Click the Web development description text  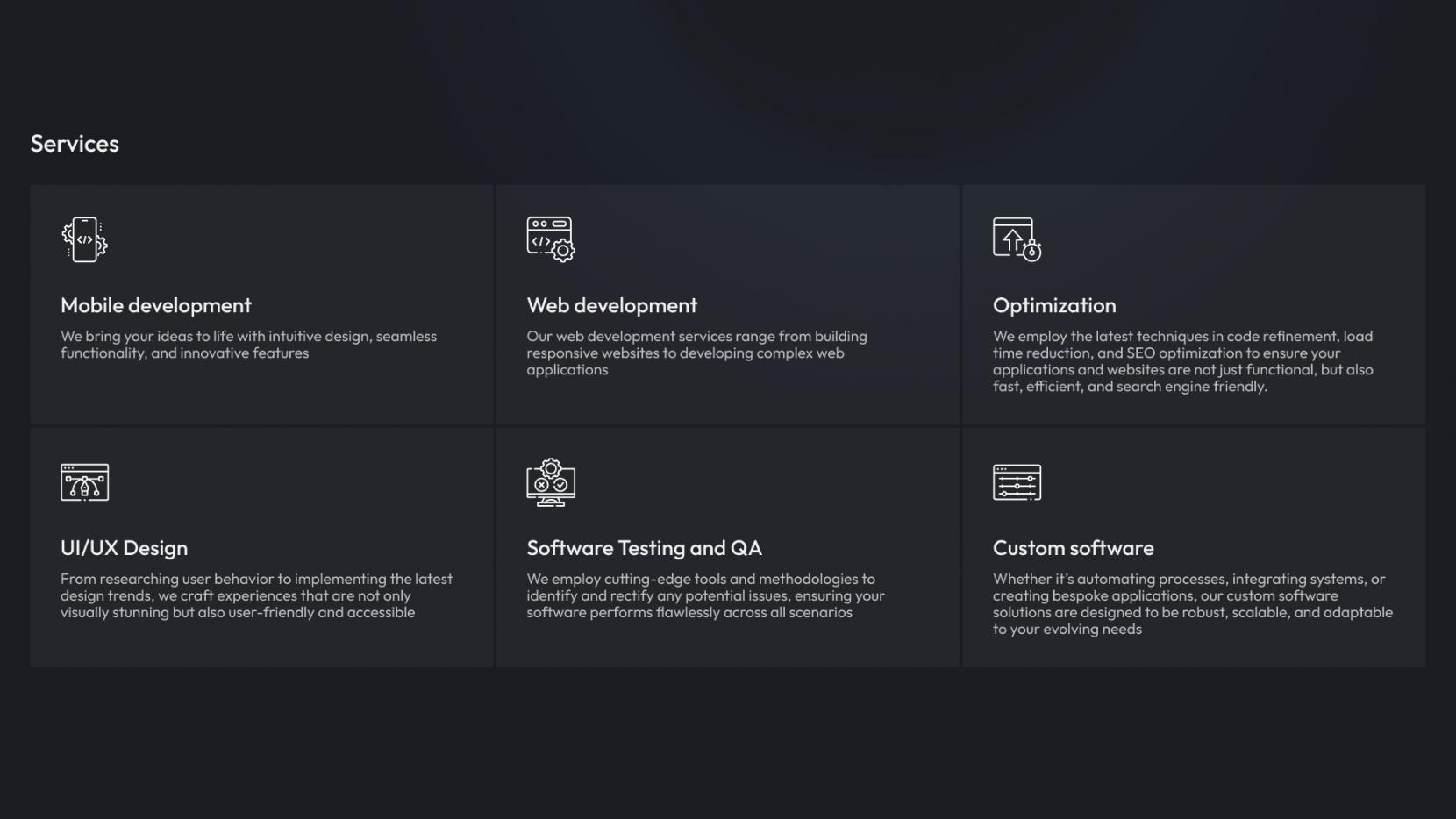(696, 353)
